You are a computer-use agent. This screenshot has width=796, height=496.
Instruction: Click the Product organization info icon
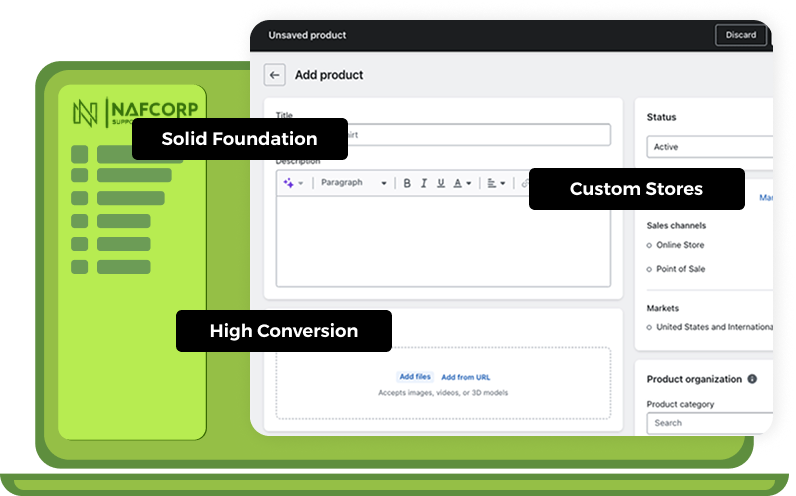[752, 380]
